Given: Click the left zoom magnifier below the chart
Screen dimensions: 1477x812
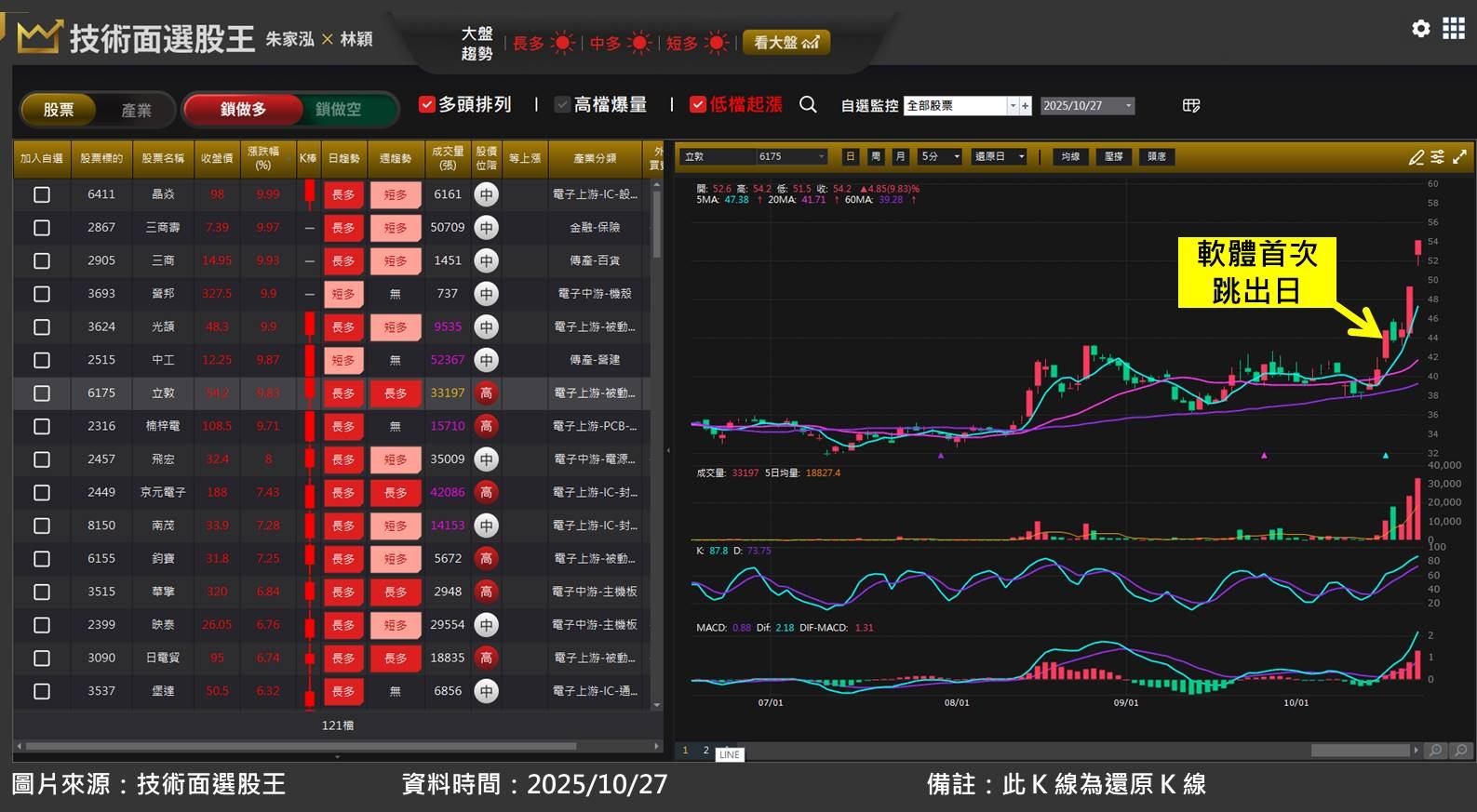Looking at the screenshot, I should (1436, 751).
